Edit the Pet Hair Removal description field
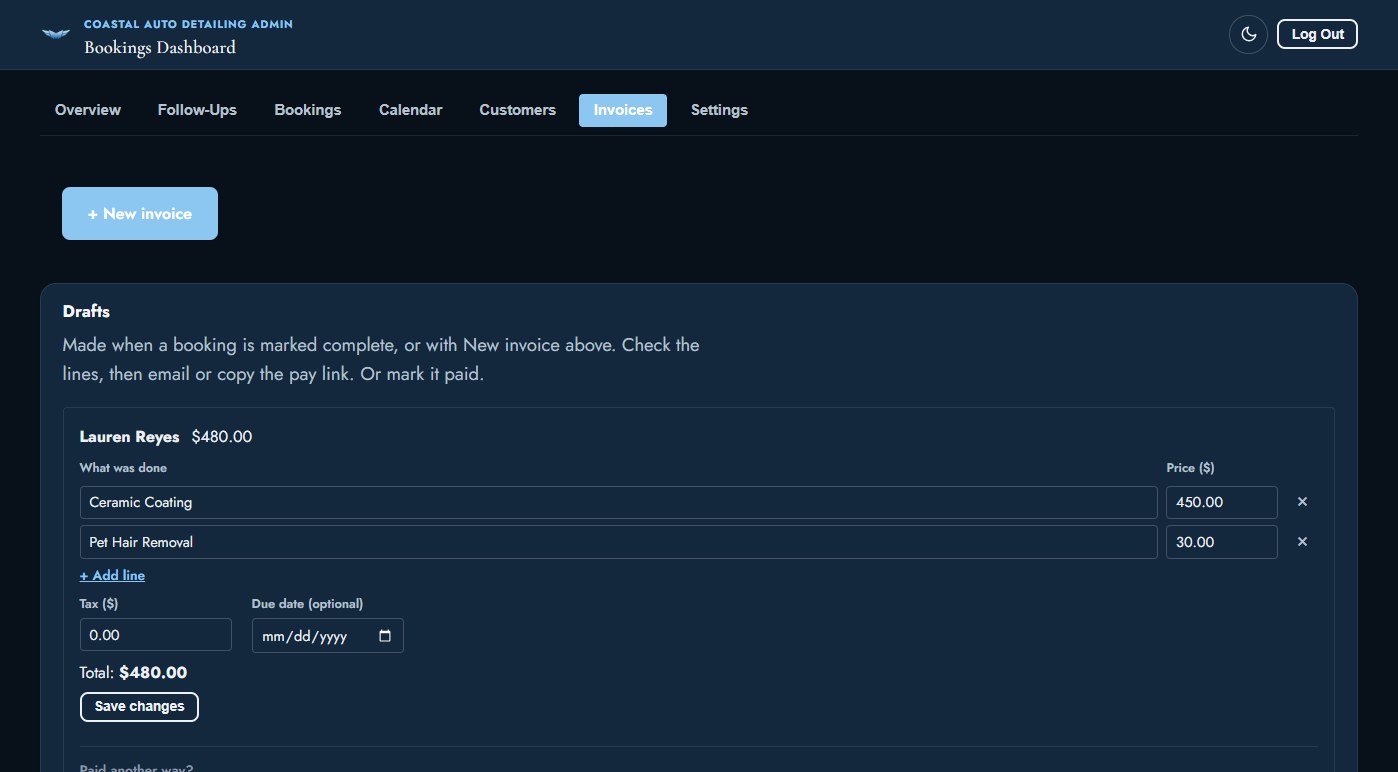 pyautogui.click(x=618, y=541)
